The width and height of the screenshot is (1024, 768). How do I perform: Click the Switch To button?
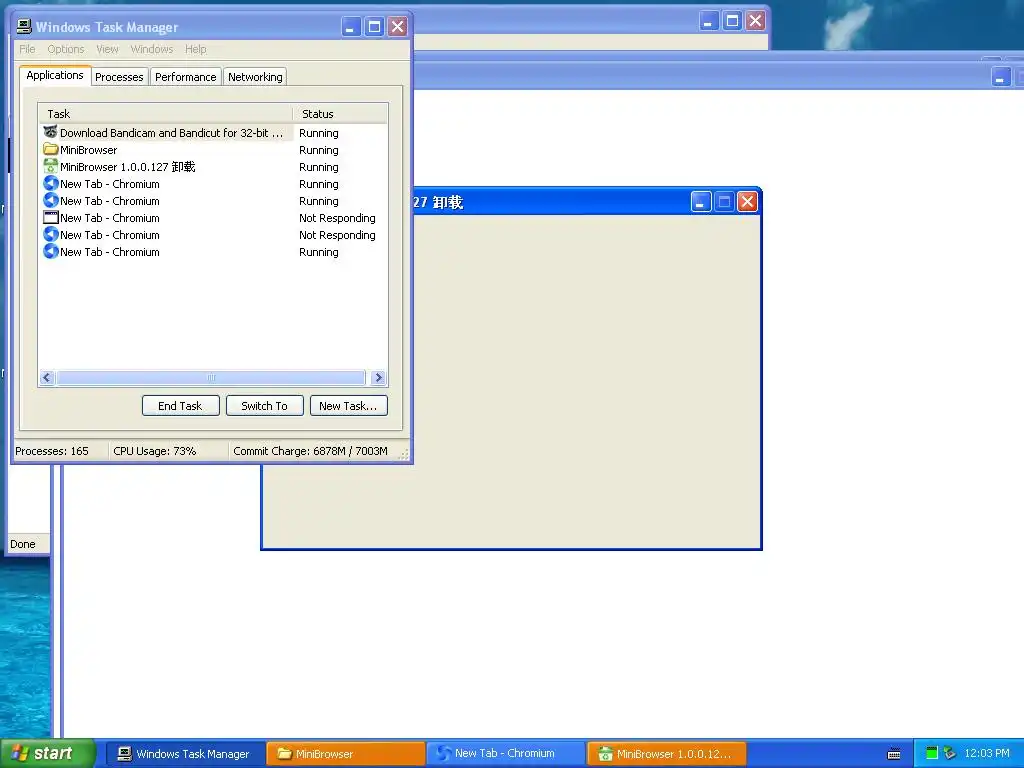(x=264, y=406)
